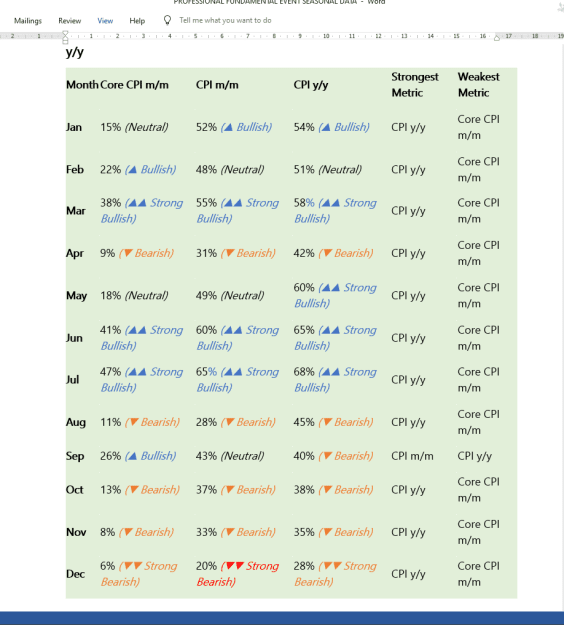Click 'CPI y/y' strongest metric in Dec row

tap(408, 574)
